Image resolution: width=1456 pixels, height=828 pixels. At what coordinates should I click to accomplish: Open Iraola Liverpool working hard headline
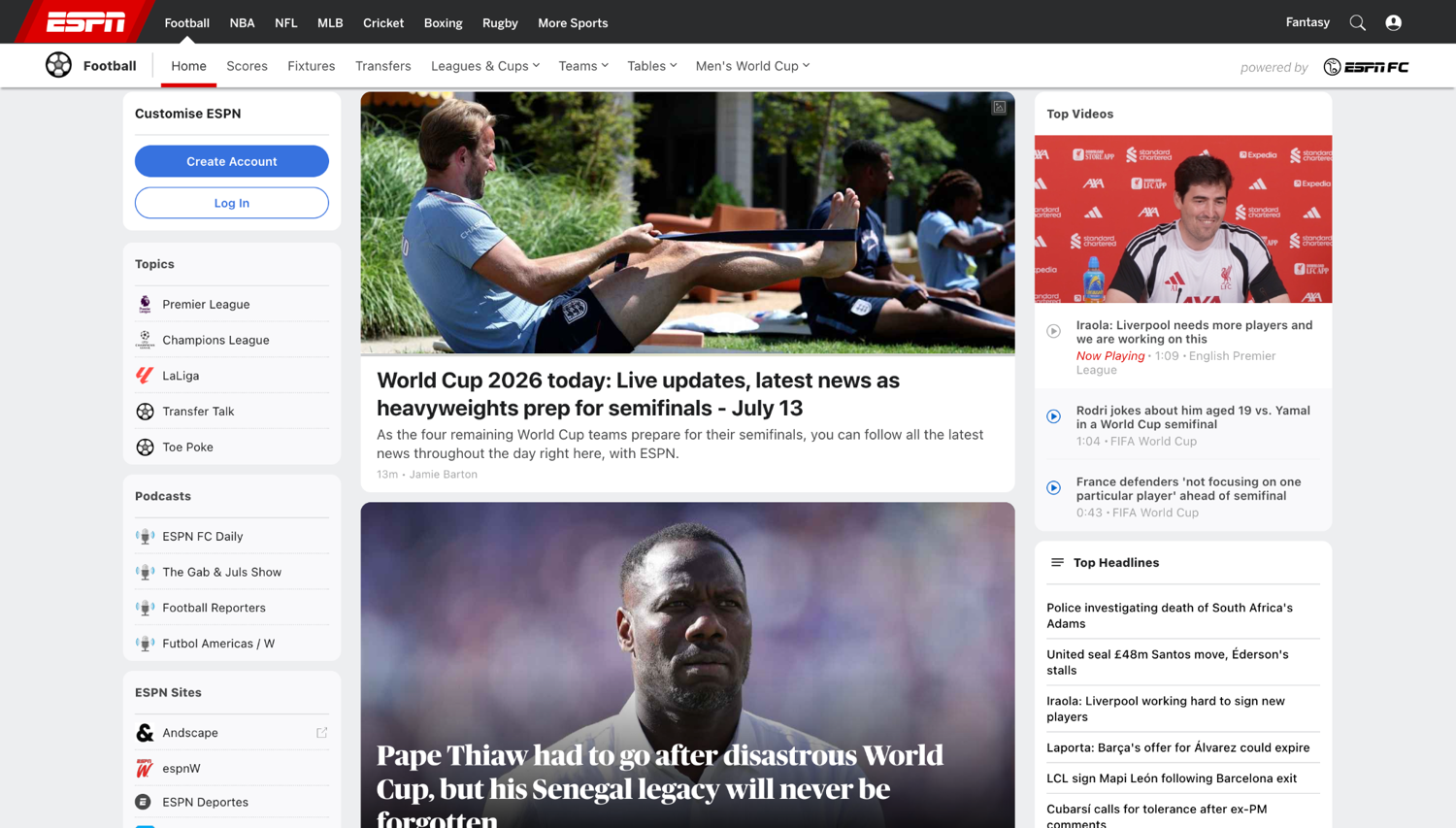click(x=1166, y=709)
